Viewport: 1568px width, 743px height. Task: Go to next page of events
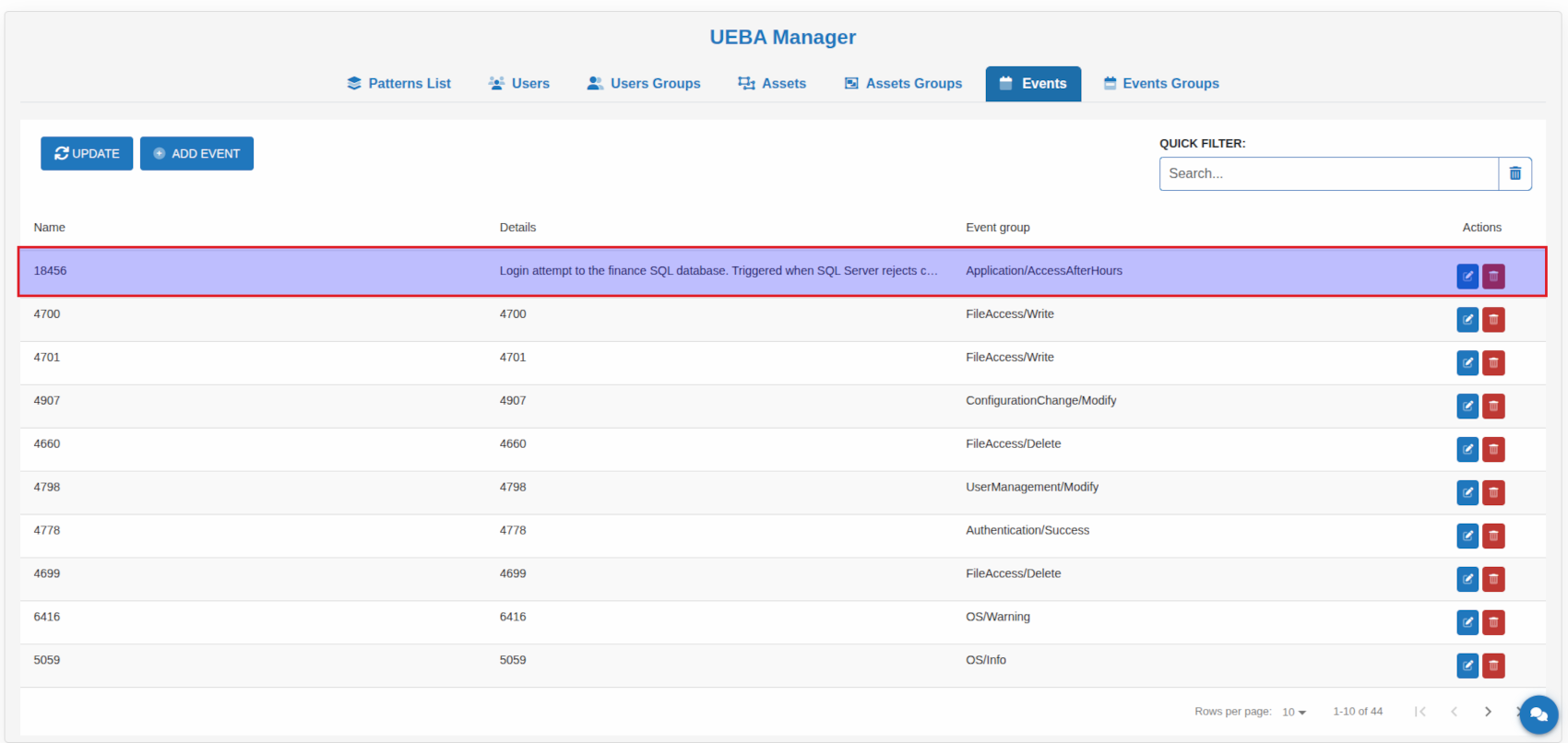click(x=1487, y=712)
